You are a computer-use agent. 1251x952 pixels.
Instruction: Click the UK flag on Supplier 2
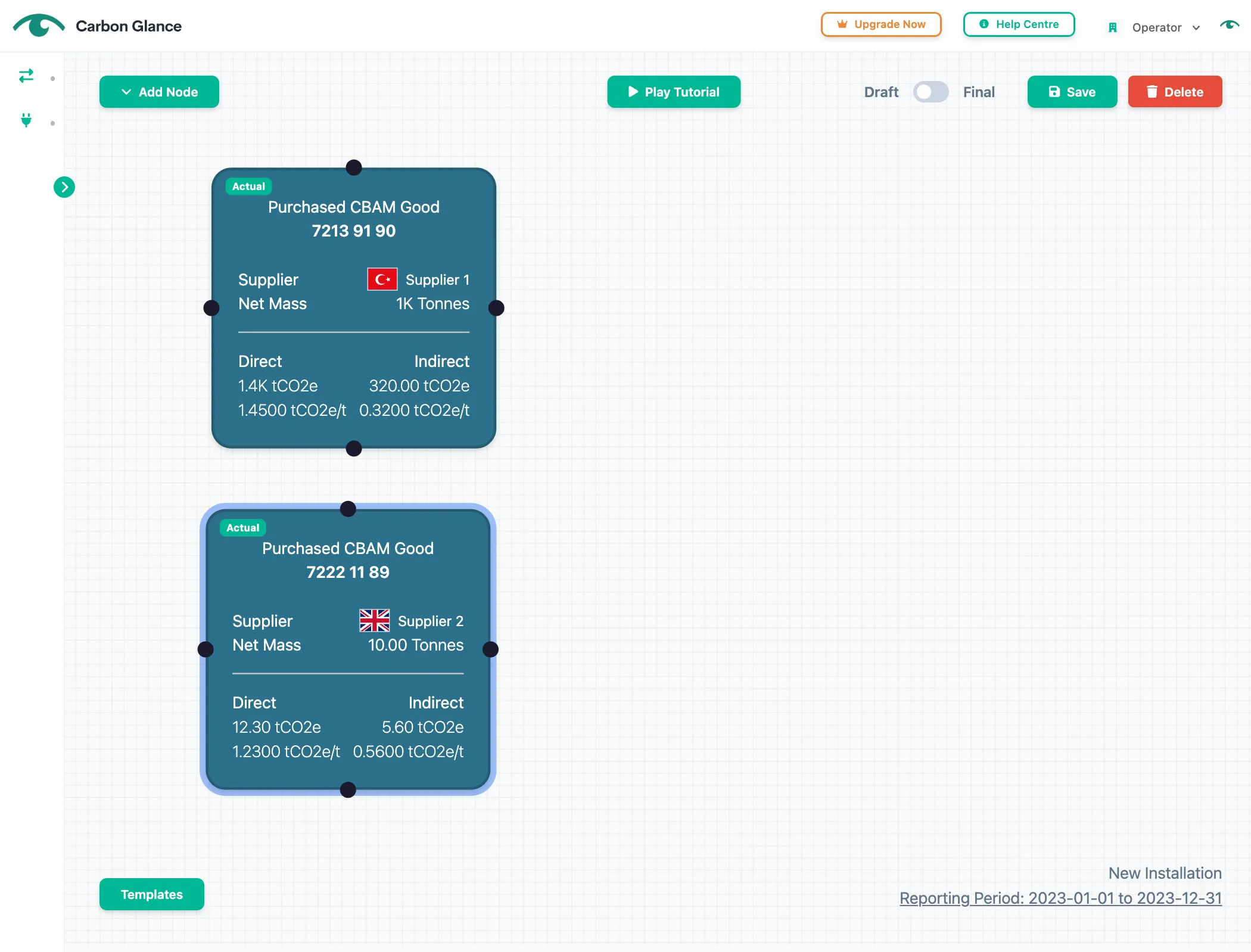(x=375, y=620)
